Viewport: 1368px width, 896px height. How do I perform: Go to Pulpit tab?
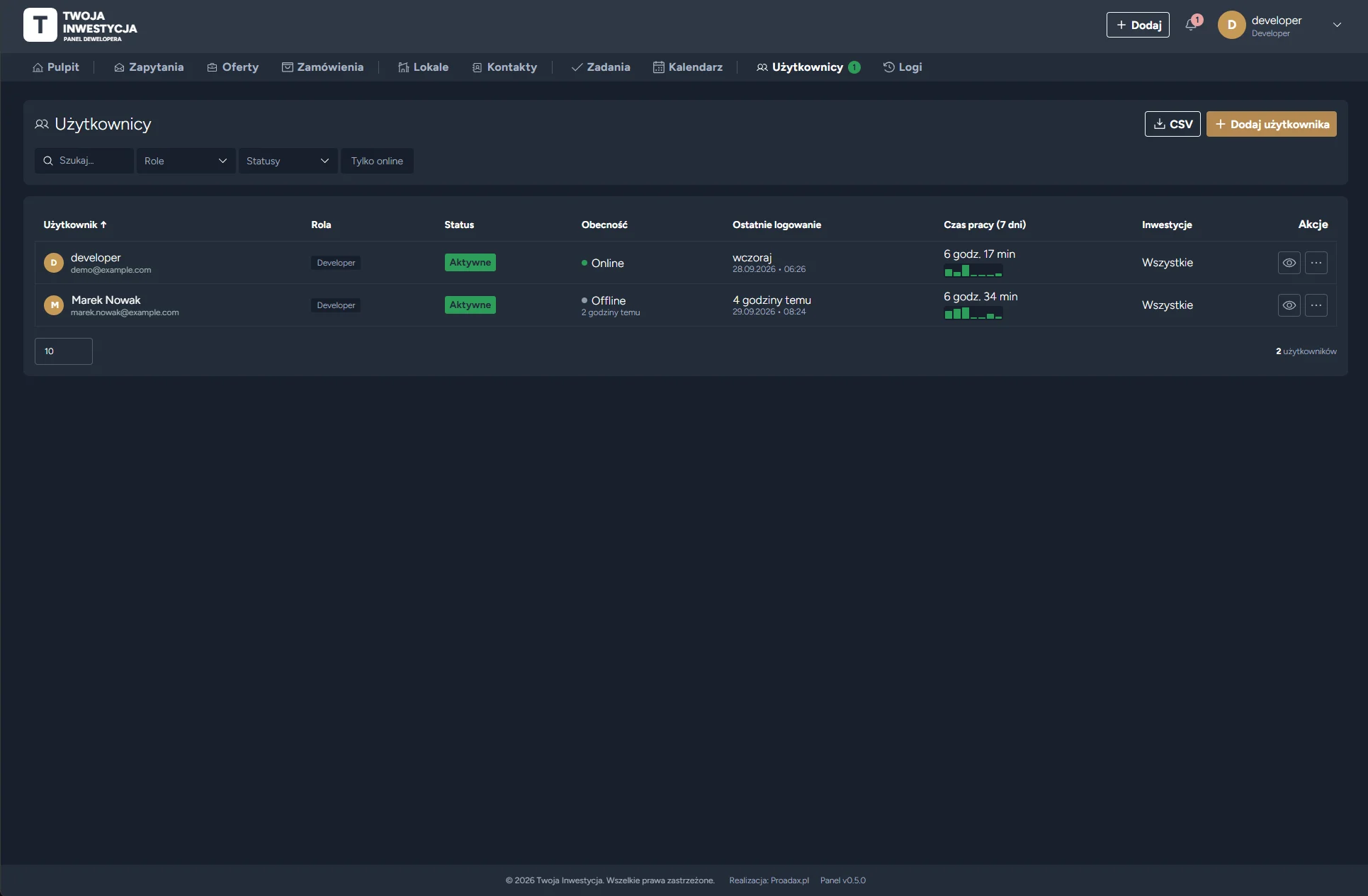(56, 67)
